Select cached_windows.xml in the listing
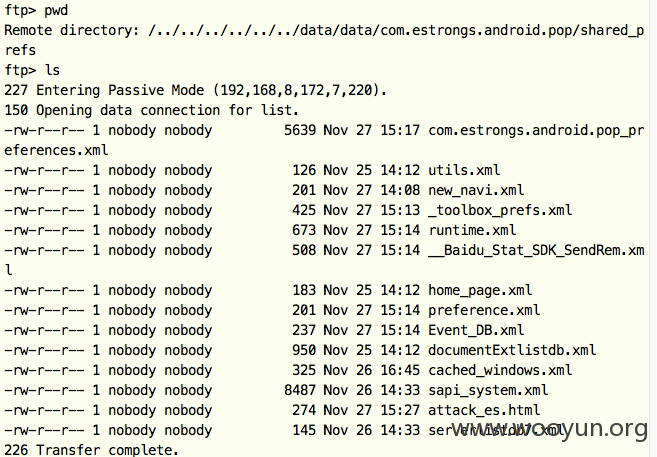Image resolution: width=657 pixels, height=457 pixels. coord(500,370)
